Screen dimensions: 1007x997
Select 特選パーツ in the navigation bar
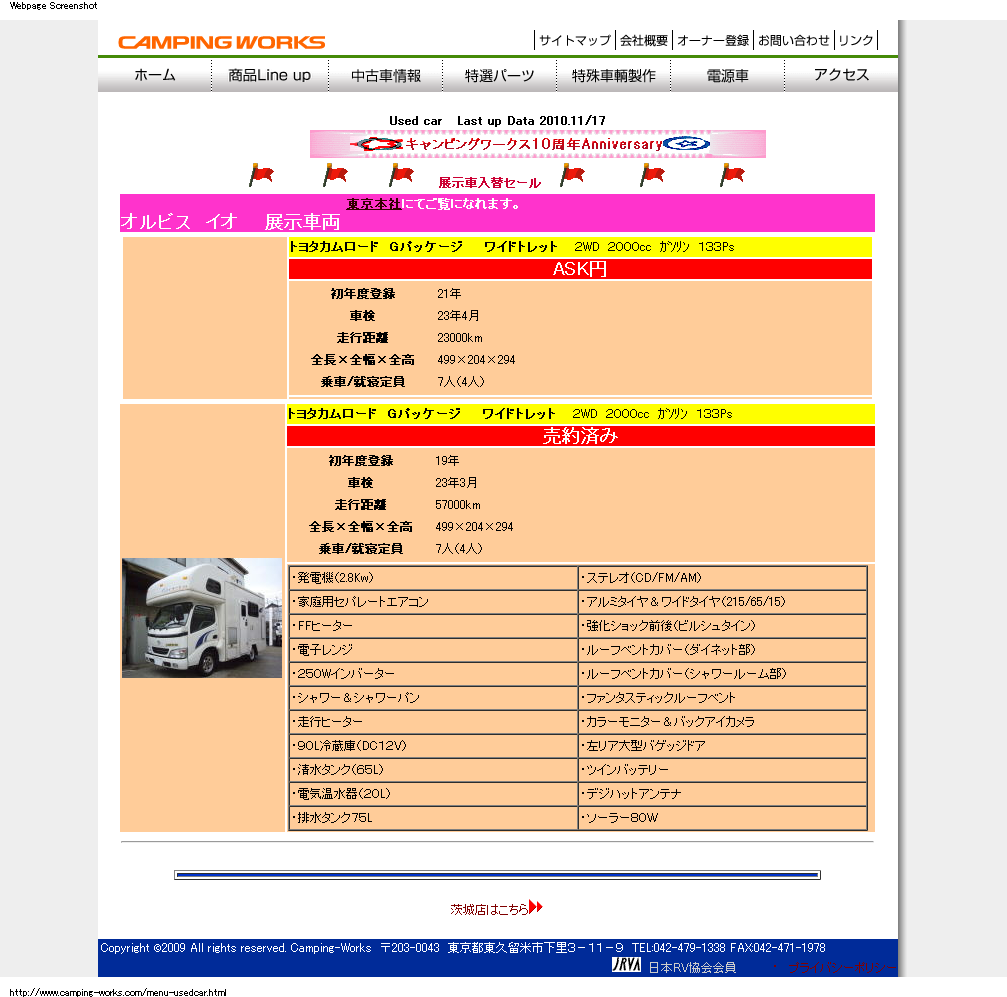point(500,75)
